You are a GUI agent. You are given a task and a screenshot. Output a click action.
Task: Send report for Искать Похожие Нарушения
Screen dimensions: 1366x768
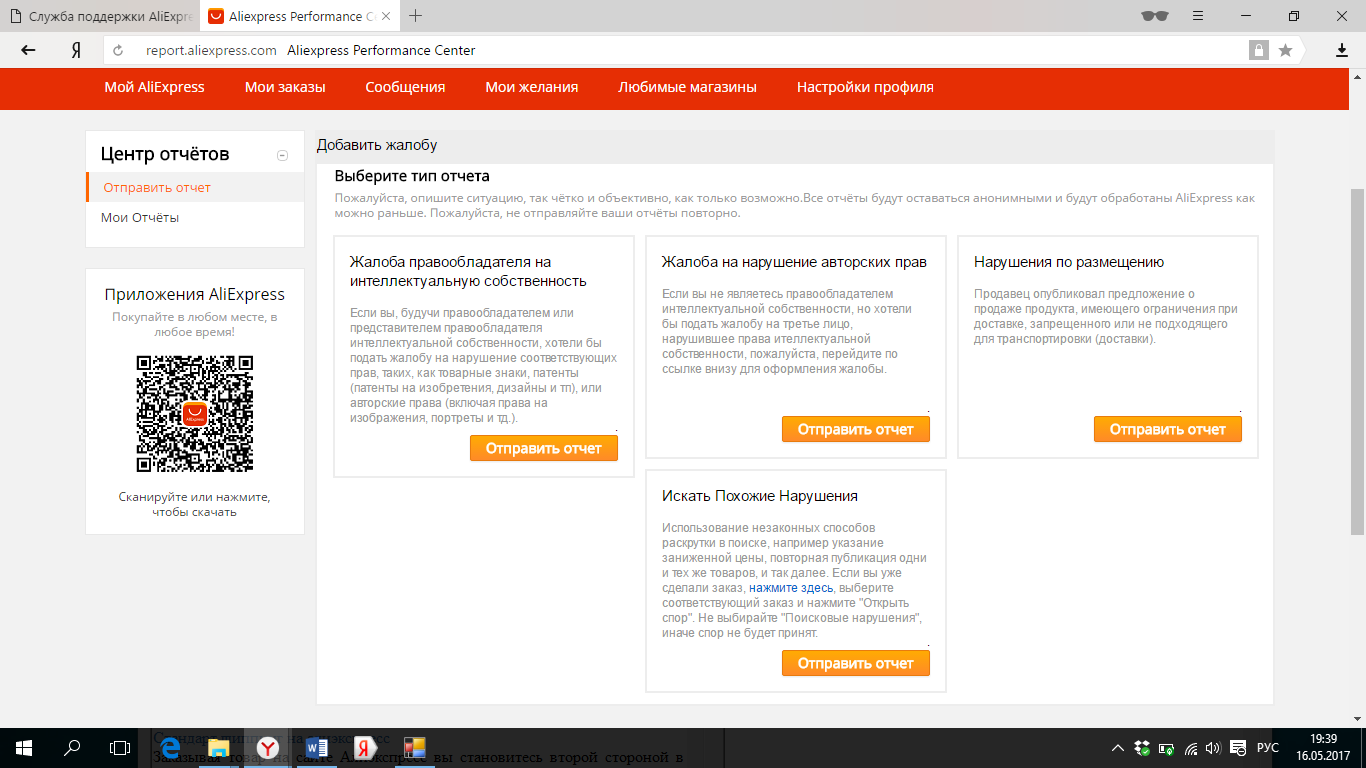pos(856,663)
